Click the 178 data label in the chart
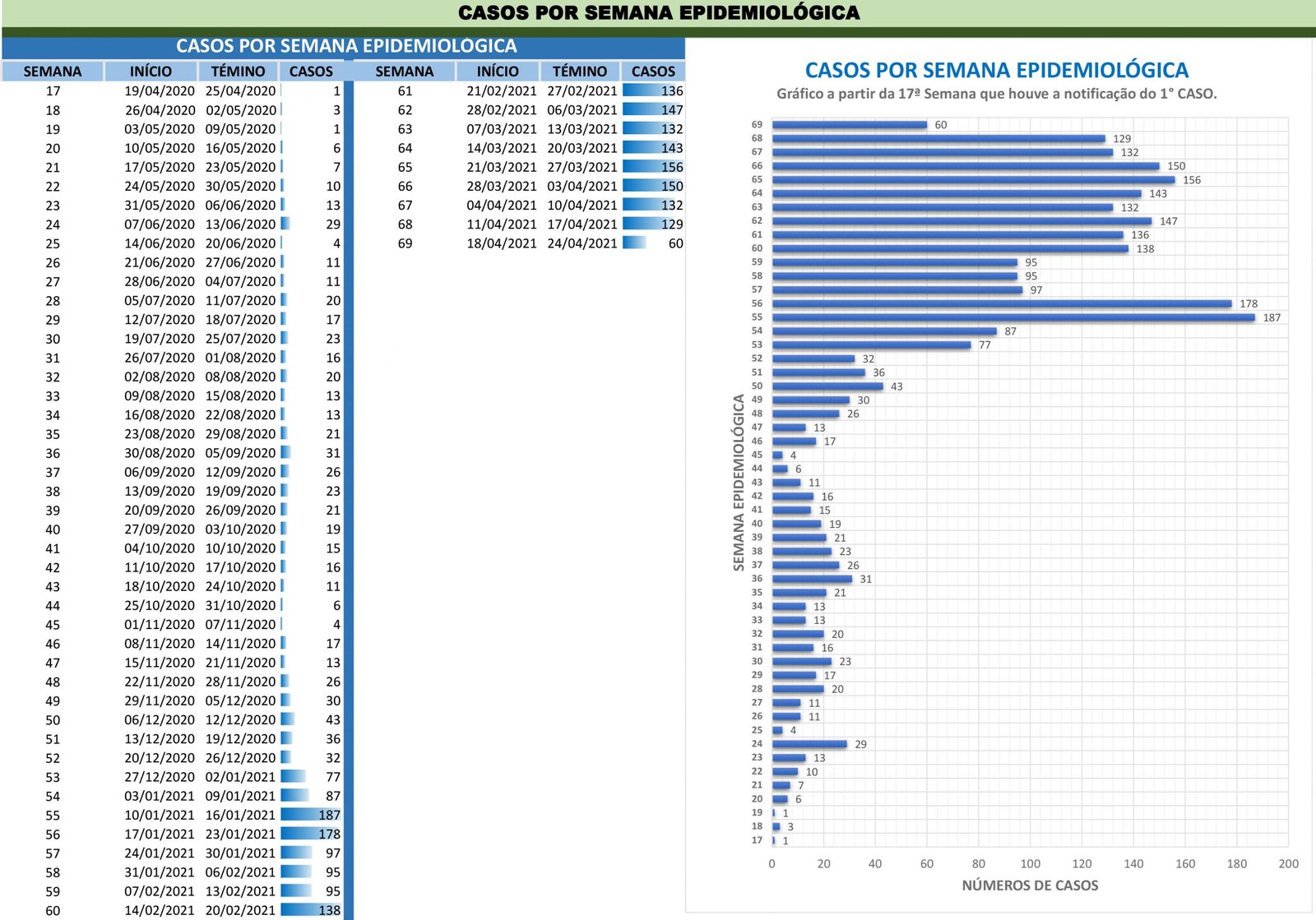The image size is (1316, 920). (x=1248, y=303)
